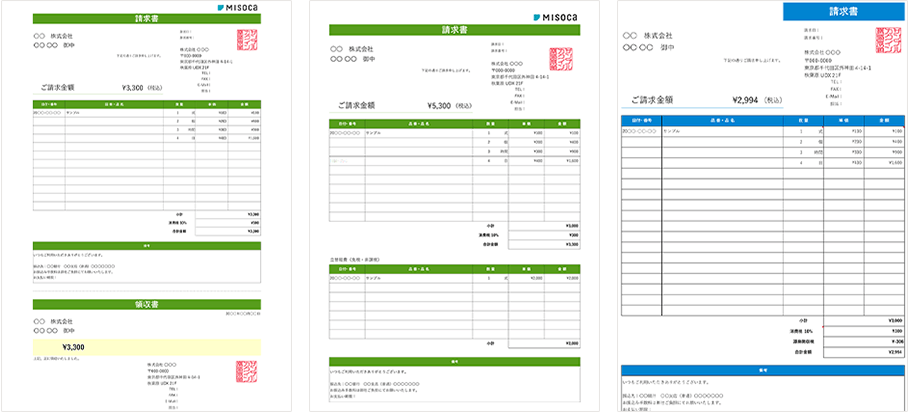Select the green 請求書 header on the left invoice

pos(146,18)
